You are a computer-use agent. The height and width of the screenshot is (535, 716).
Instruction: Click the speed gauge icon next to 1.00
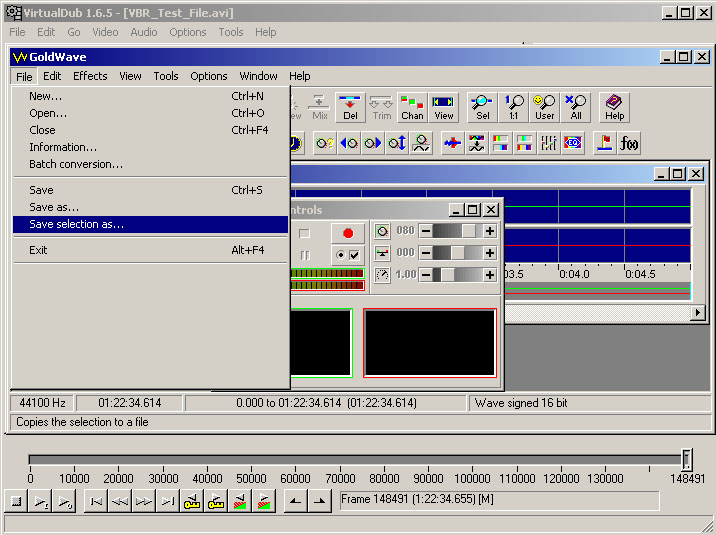(382, 275)
